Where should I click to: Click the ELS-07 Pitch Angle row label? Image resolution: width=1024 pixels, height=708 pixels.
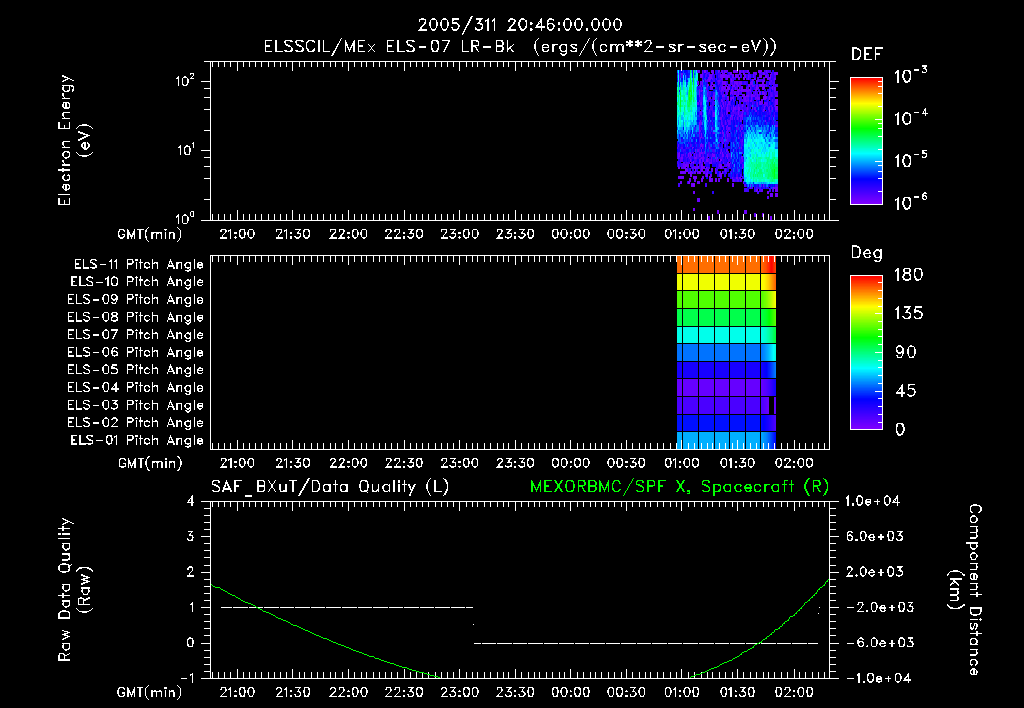(135, 334)
